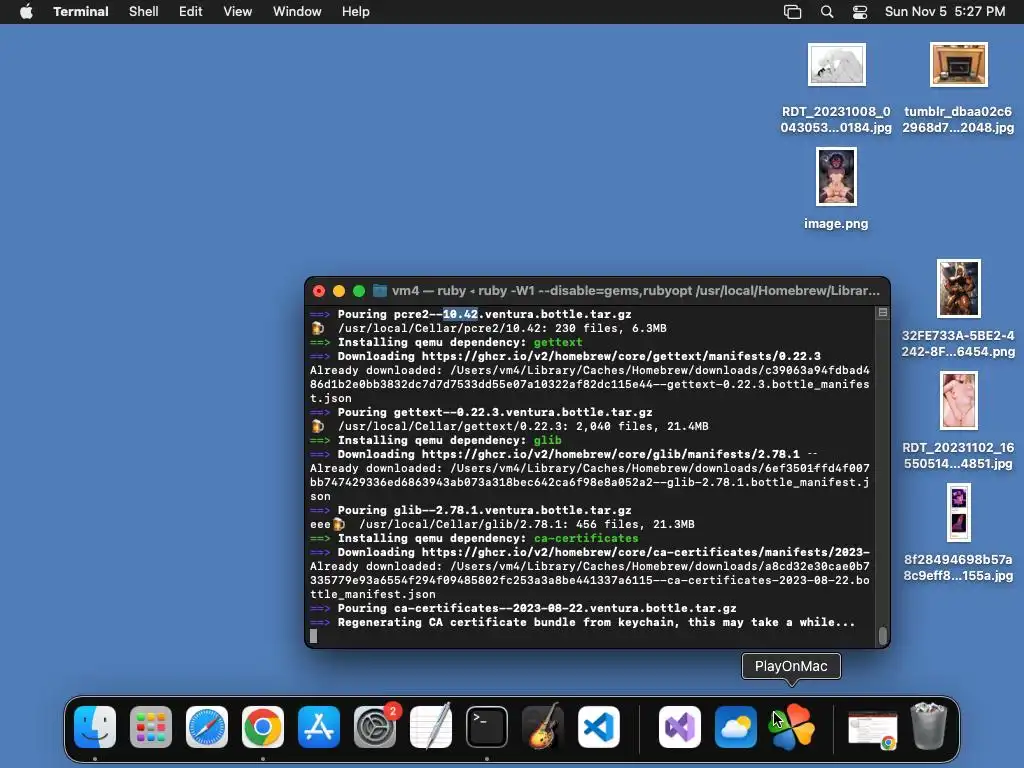
Task: Open the Help menu
Action: pyautogui.click(x=356, y=12)
